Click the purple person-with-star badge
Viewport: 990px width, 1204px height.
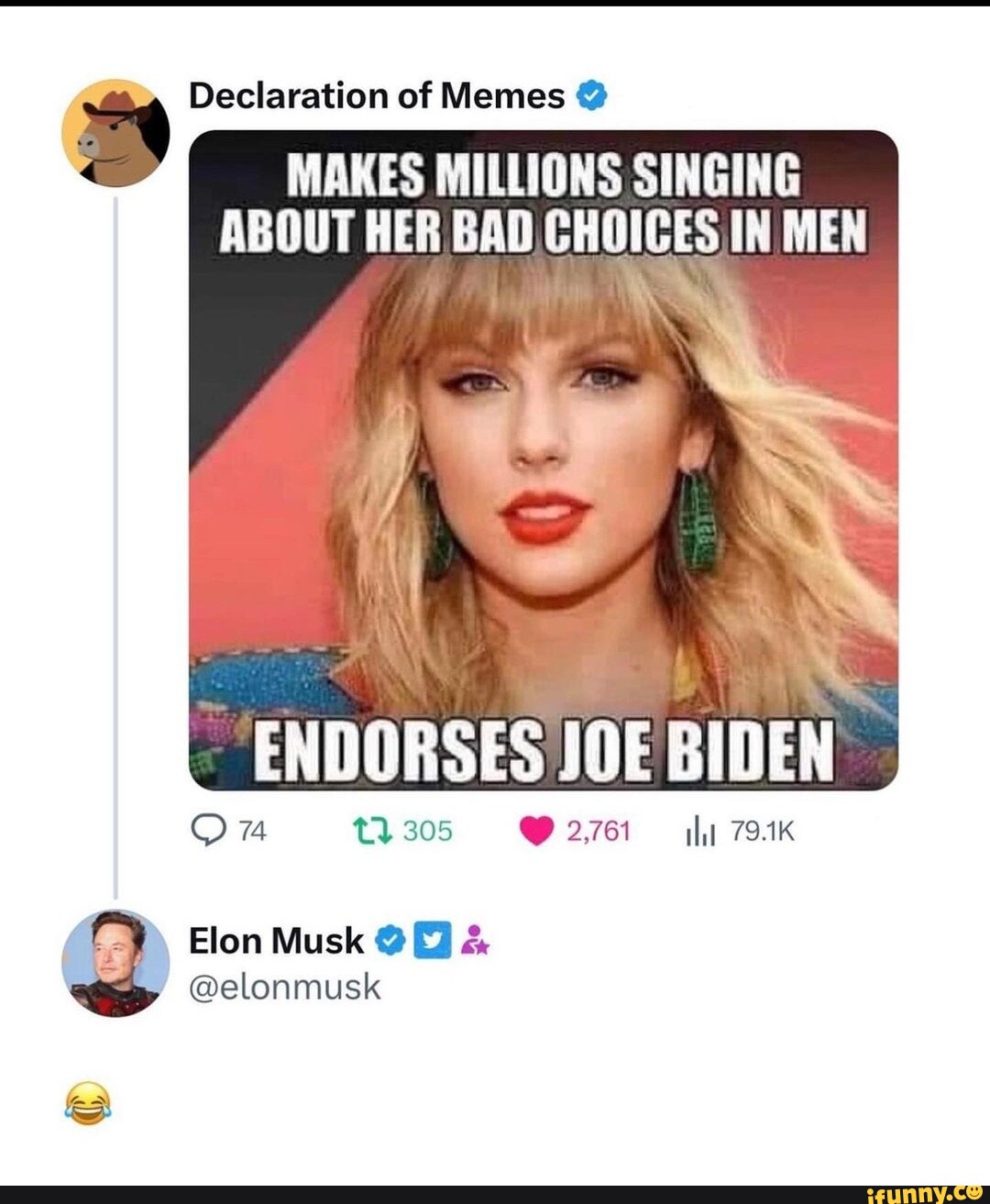pos(473,940)
